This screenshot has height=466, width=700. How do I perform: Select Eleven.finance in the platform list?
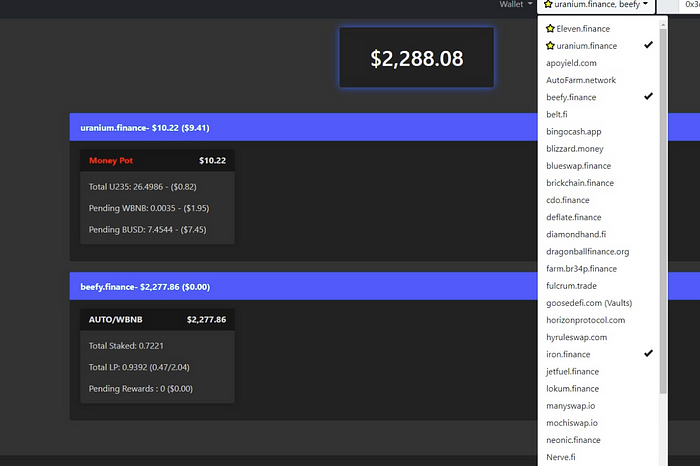[583, 29]
